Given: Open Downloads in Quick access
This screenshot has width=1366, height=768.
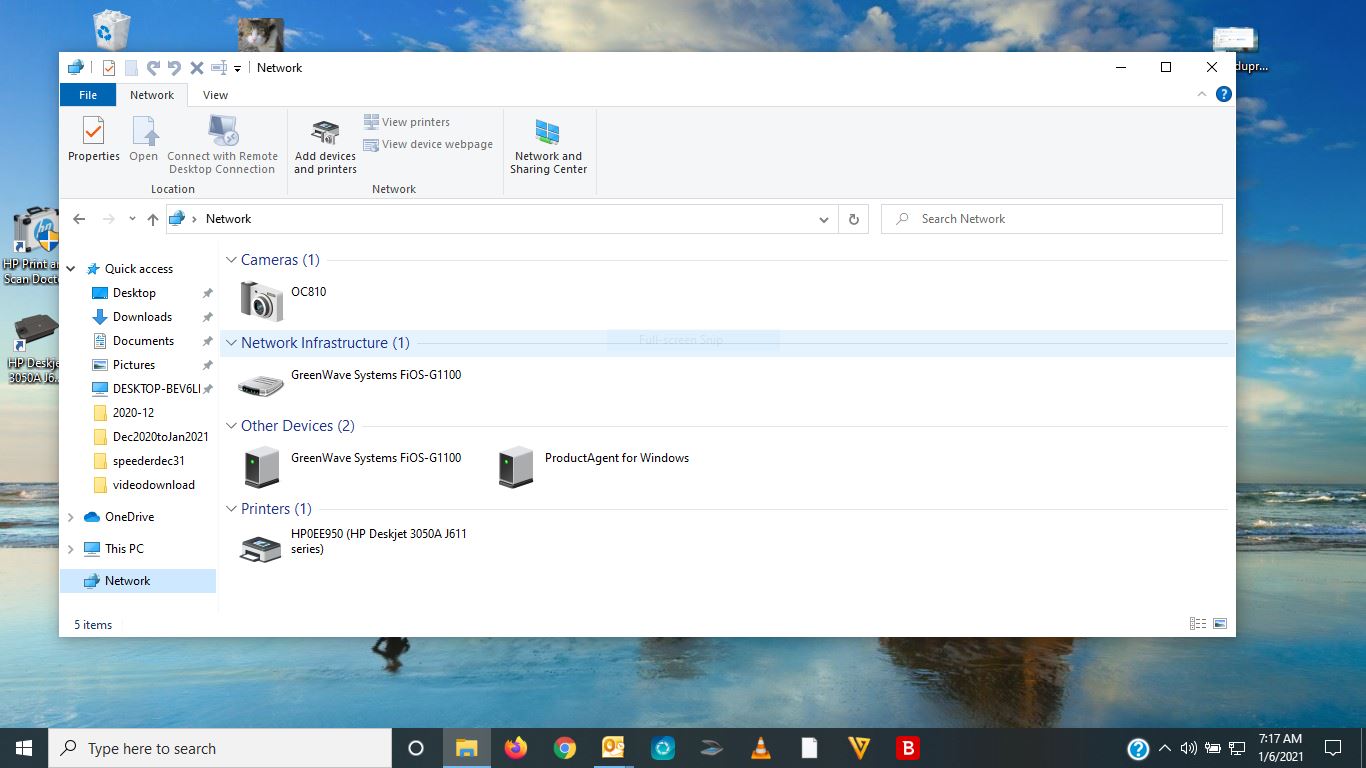Looking at the screenshot, I should coord(142,317).
